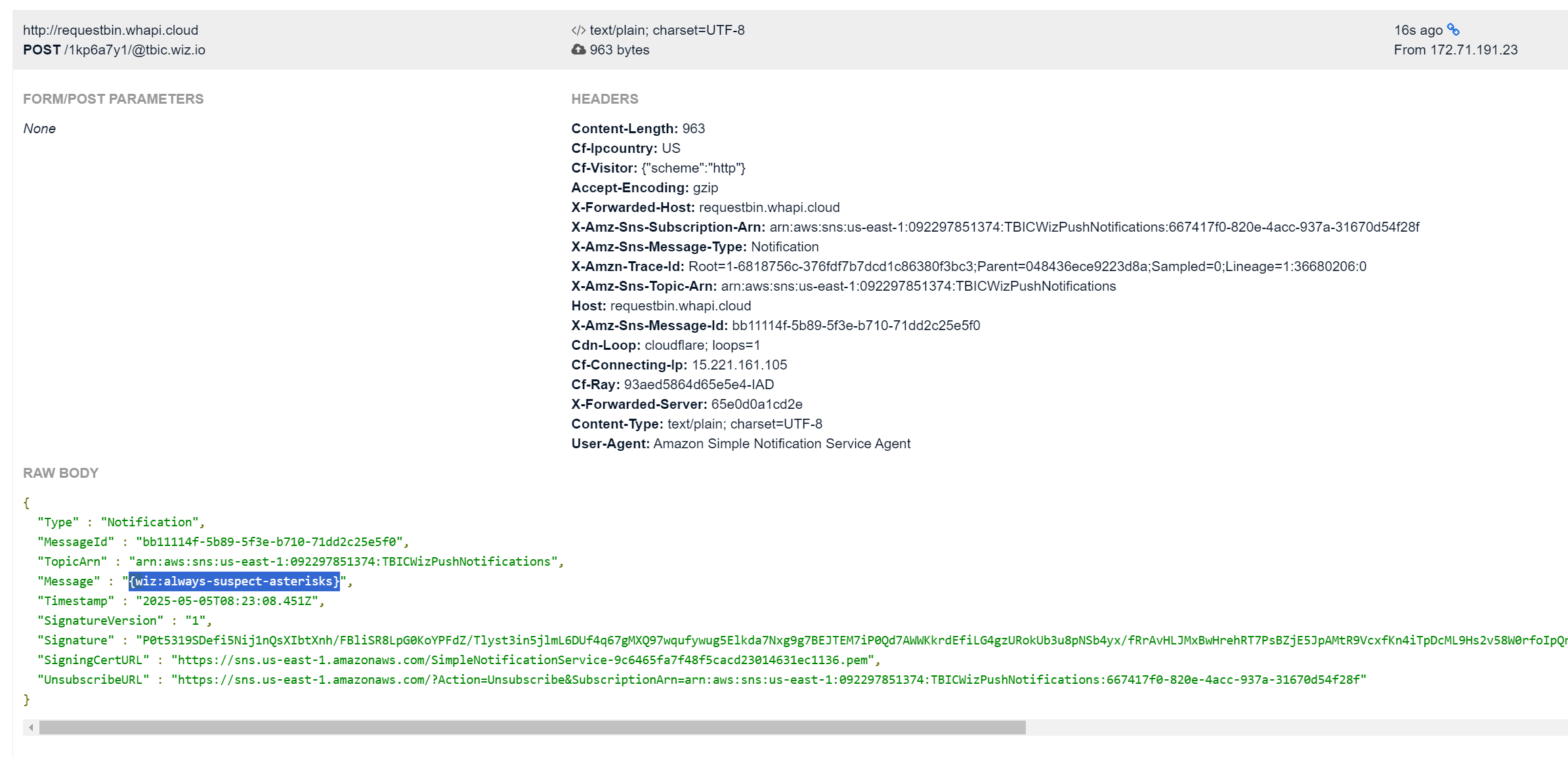Click the POST path /1kp6a7y1/@tbic.wiz.io

(135, 50)
